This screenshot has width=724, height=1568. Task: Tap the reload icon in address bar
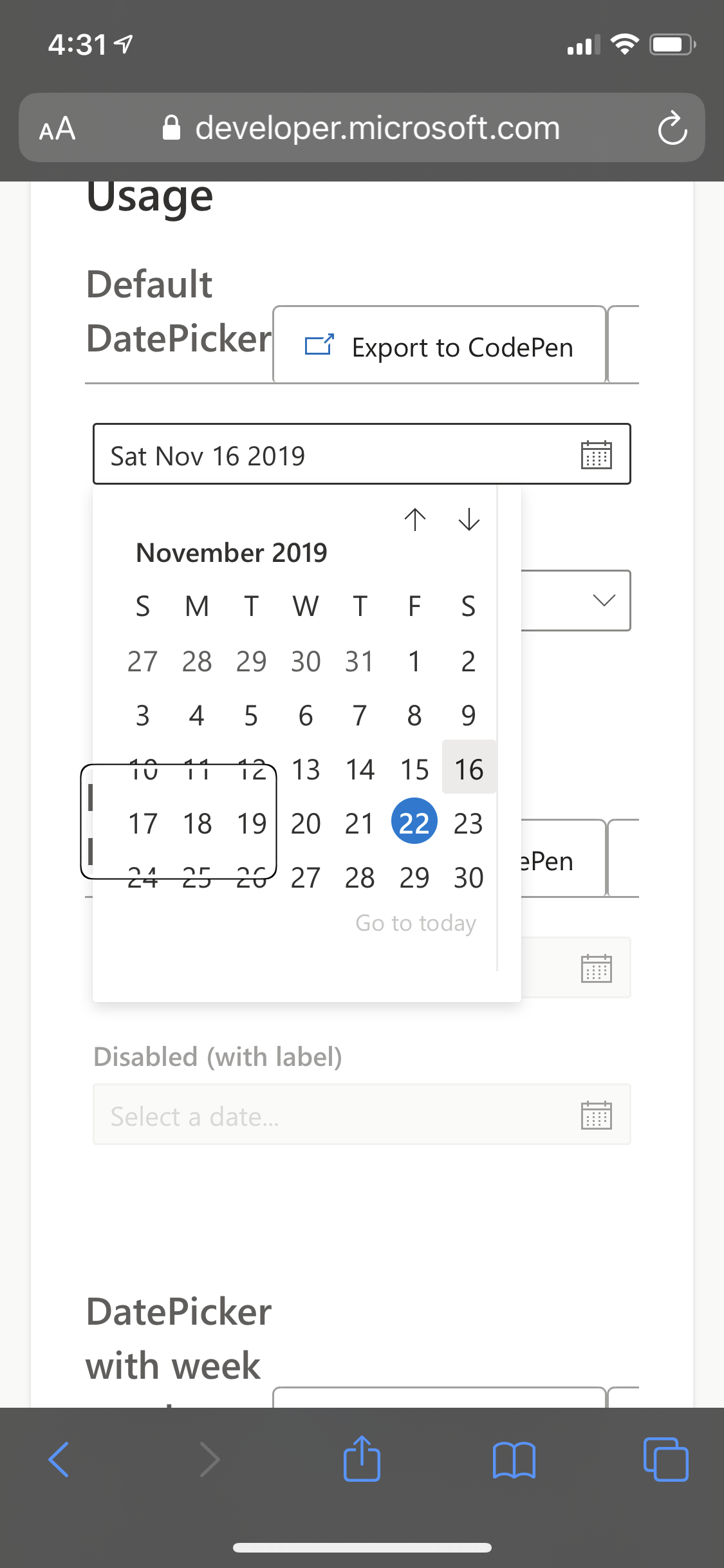click(x=672, y=127)
